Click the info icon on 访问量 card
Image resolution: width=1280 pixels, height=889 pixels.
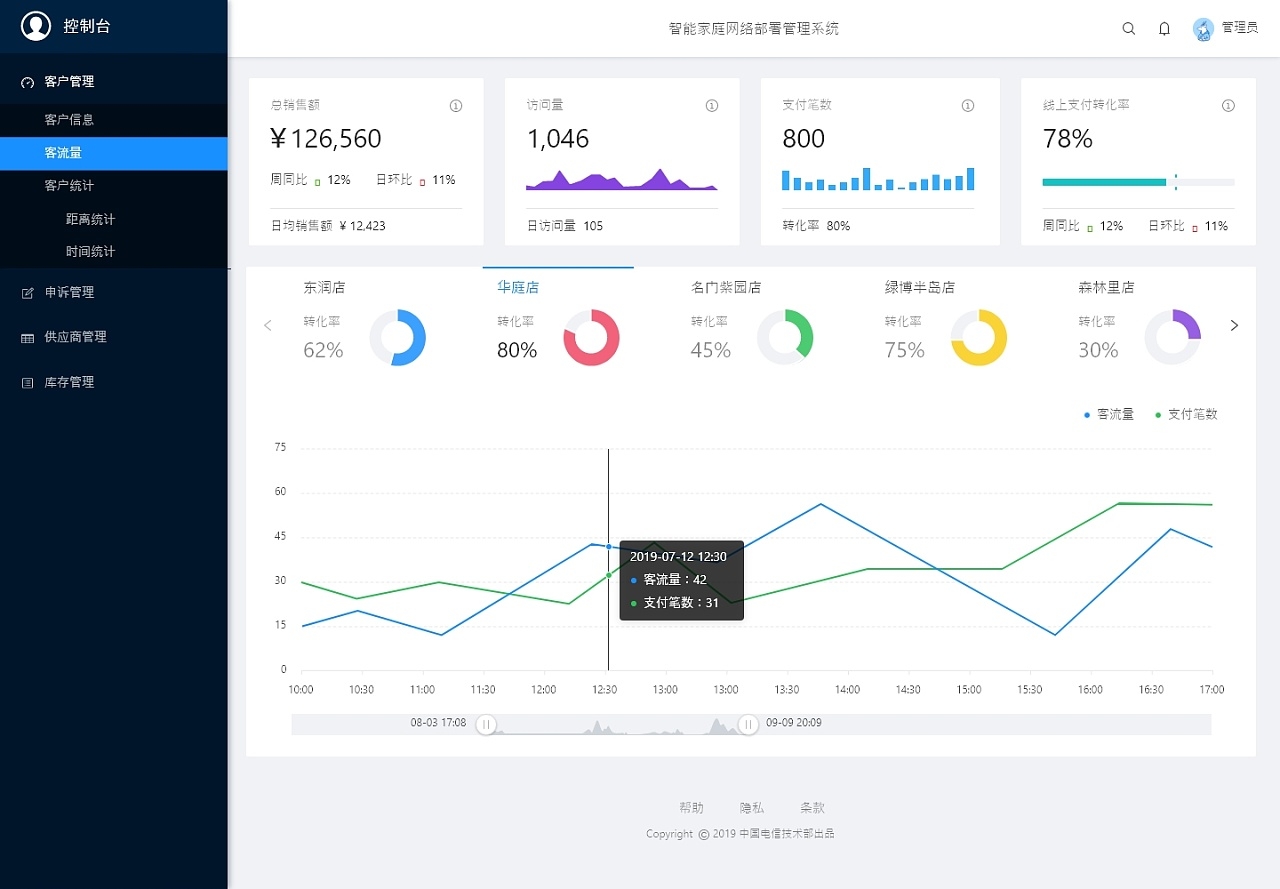[712, 106]
